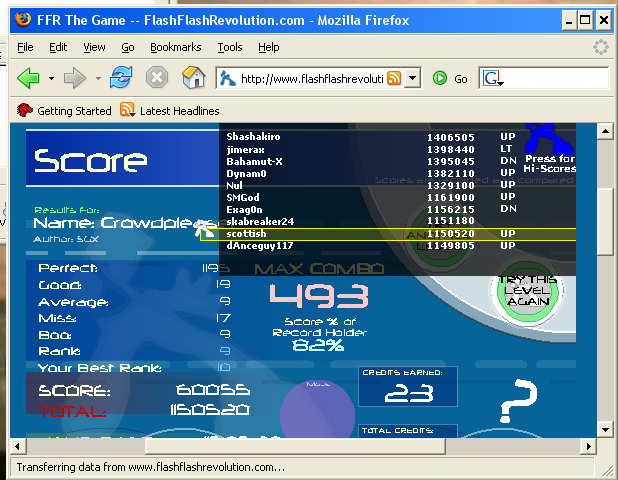This screenshot has width=618, height=480.
Task: Click the RSS feed icon in address bar
Action: pos(394,78)
